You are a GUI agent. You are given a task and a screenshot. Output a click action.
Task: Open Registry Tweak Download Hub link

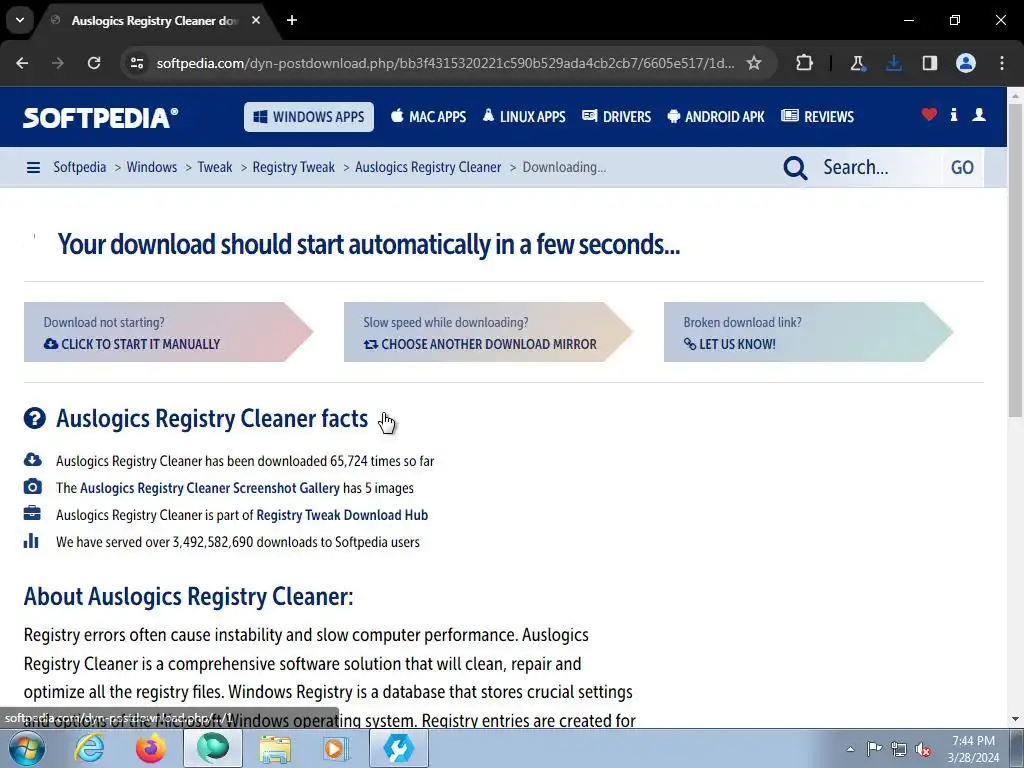pyautogui.click(x=342, y=515)
